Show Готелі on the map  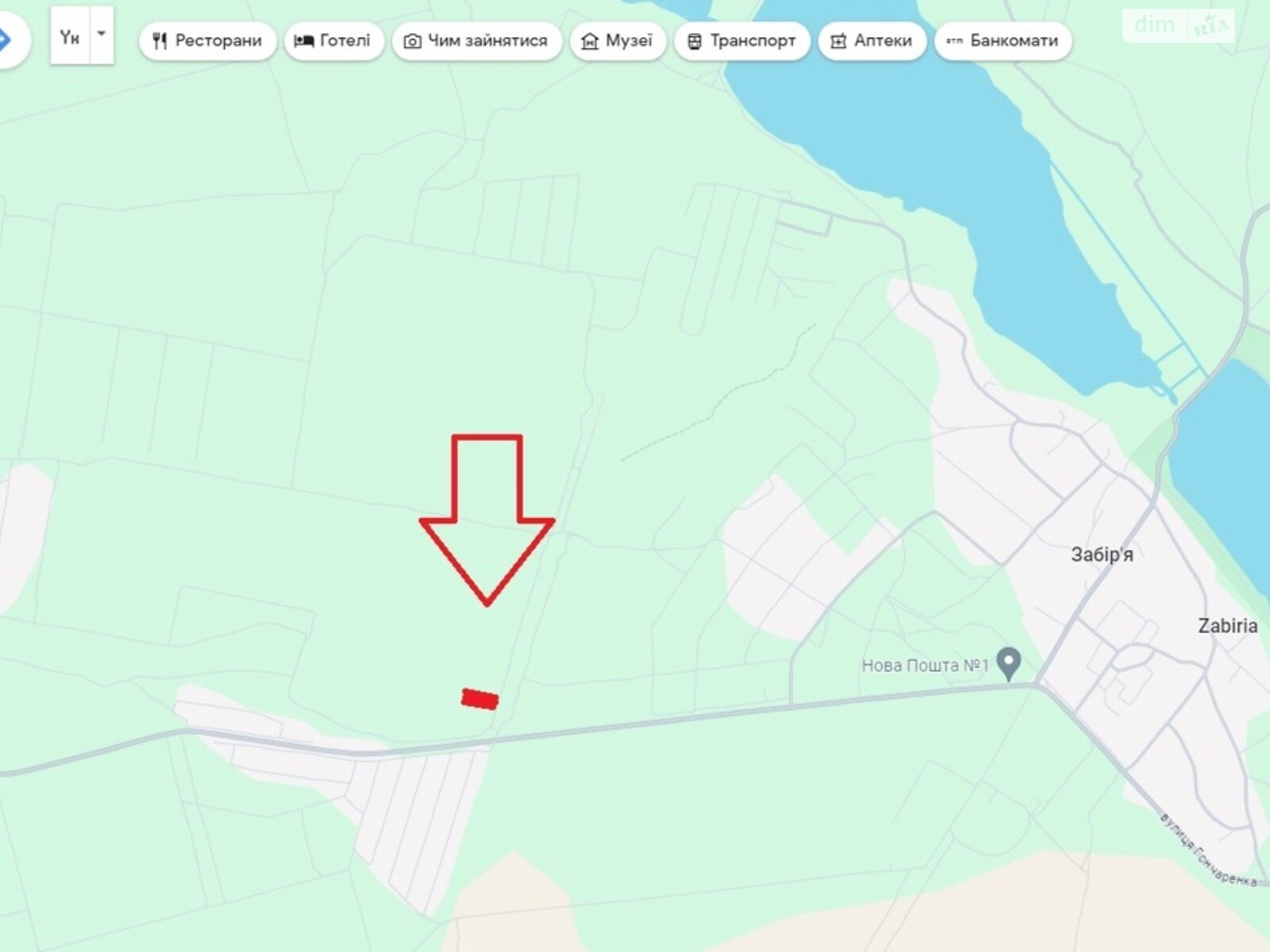click(x=333, y=40)
